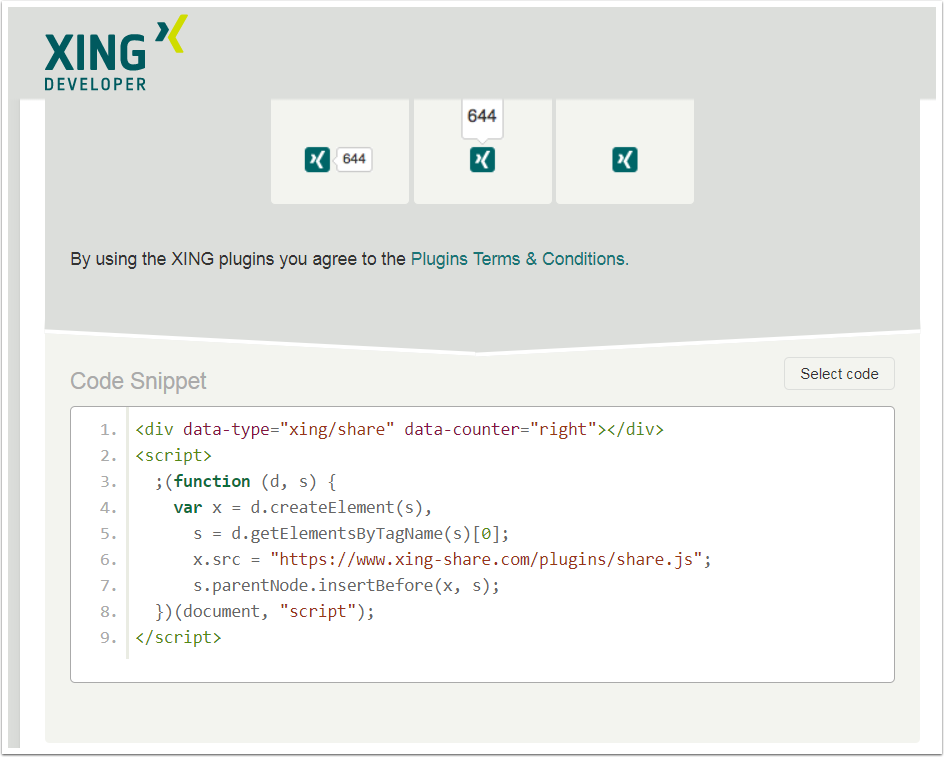The width and height of the screenshot is (944, 757).
Task: Click the (document, "script") line
Action: [265, 611]
